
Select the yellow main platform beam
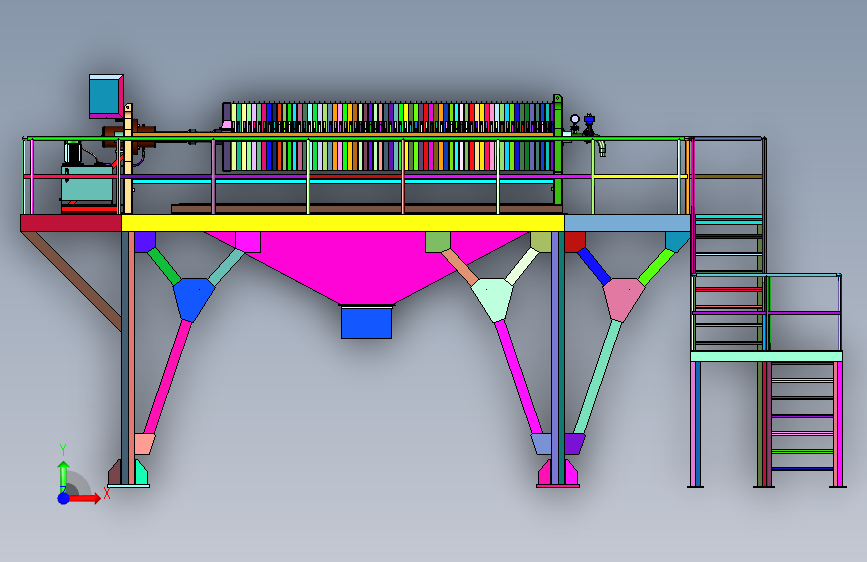(343, 223)
